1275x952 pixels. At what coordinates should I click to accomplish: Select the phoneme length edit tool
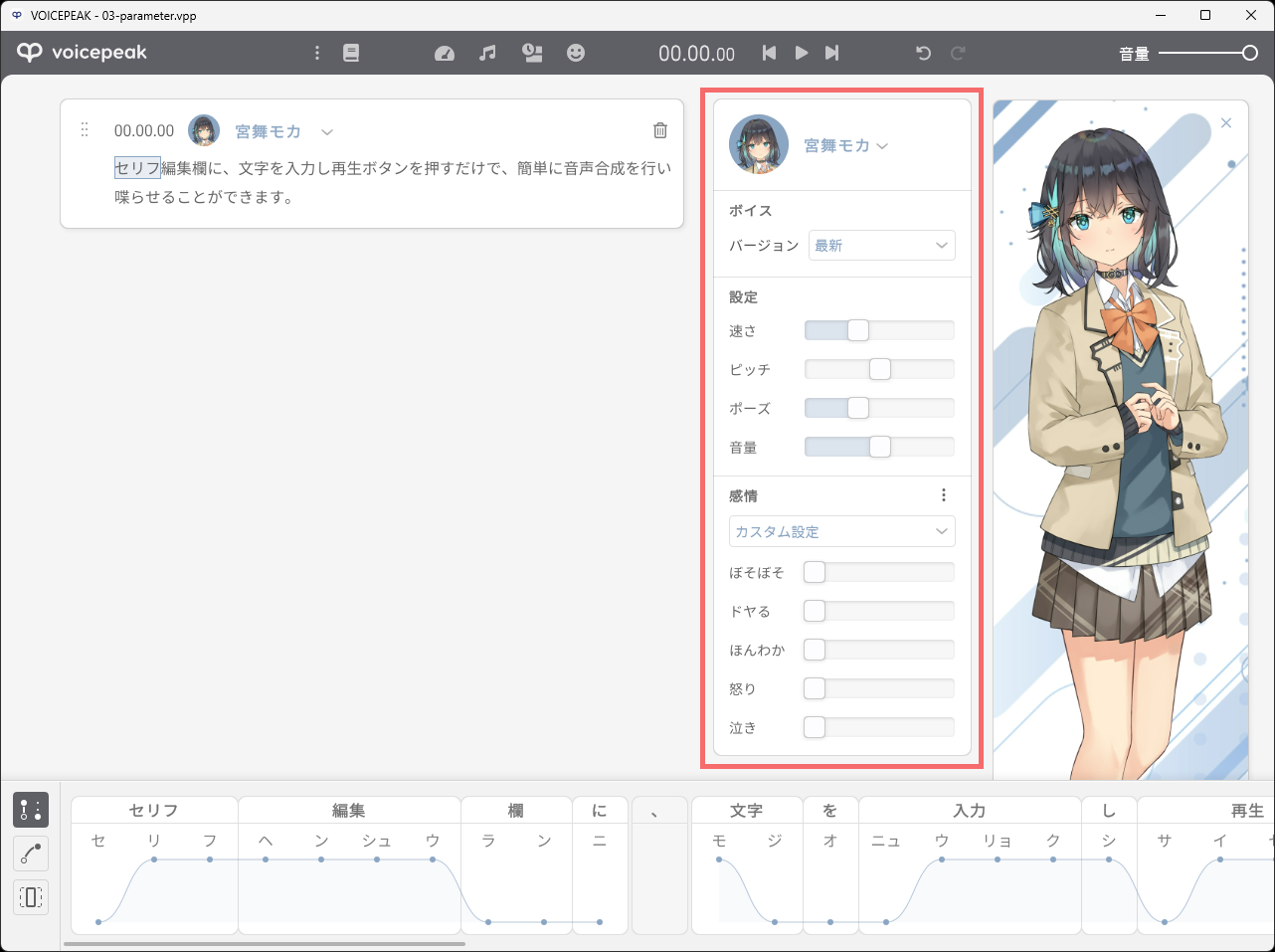(x=31, y=897)
